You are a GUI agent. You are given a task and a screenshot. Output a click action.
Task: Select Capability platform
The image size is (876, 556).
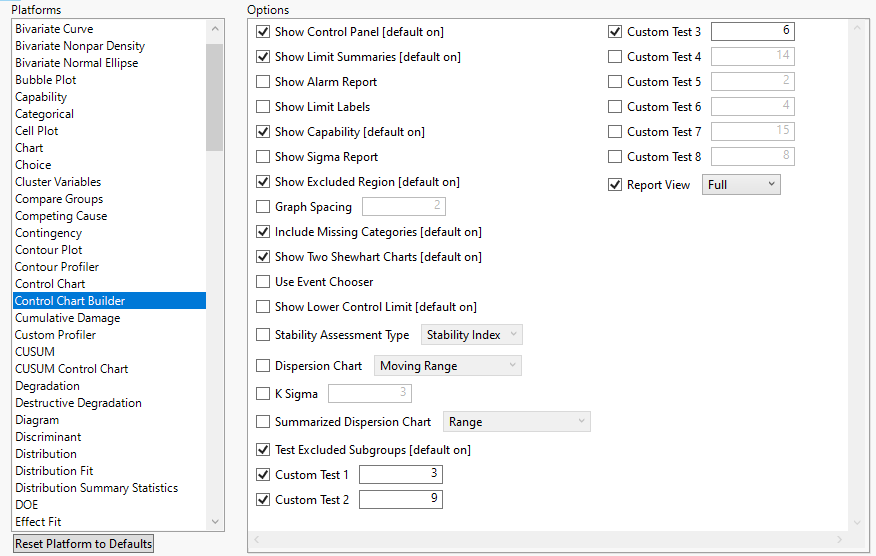(x=41, y=97)
